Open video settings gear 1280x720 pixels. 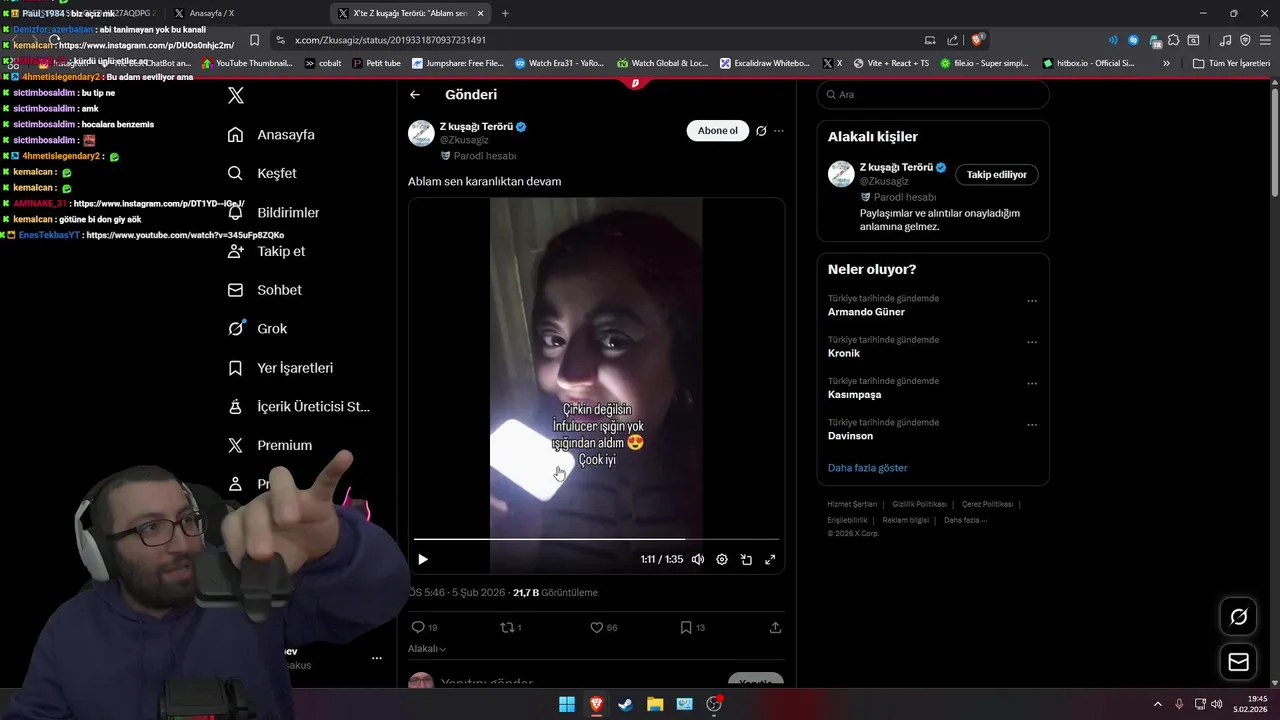(722, 560)
